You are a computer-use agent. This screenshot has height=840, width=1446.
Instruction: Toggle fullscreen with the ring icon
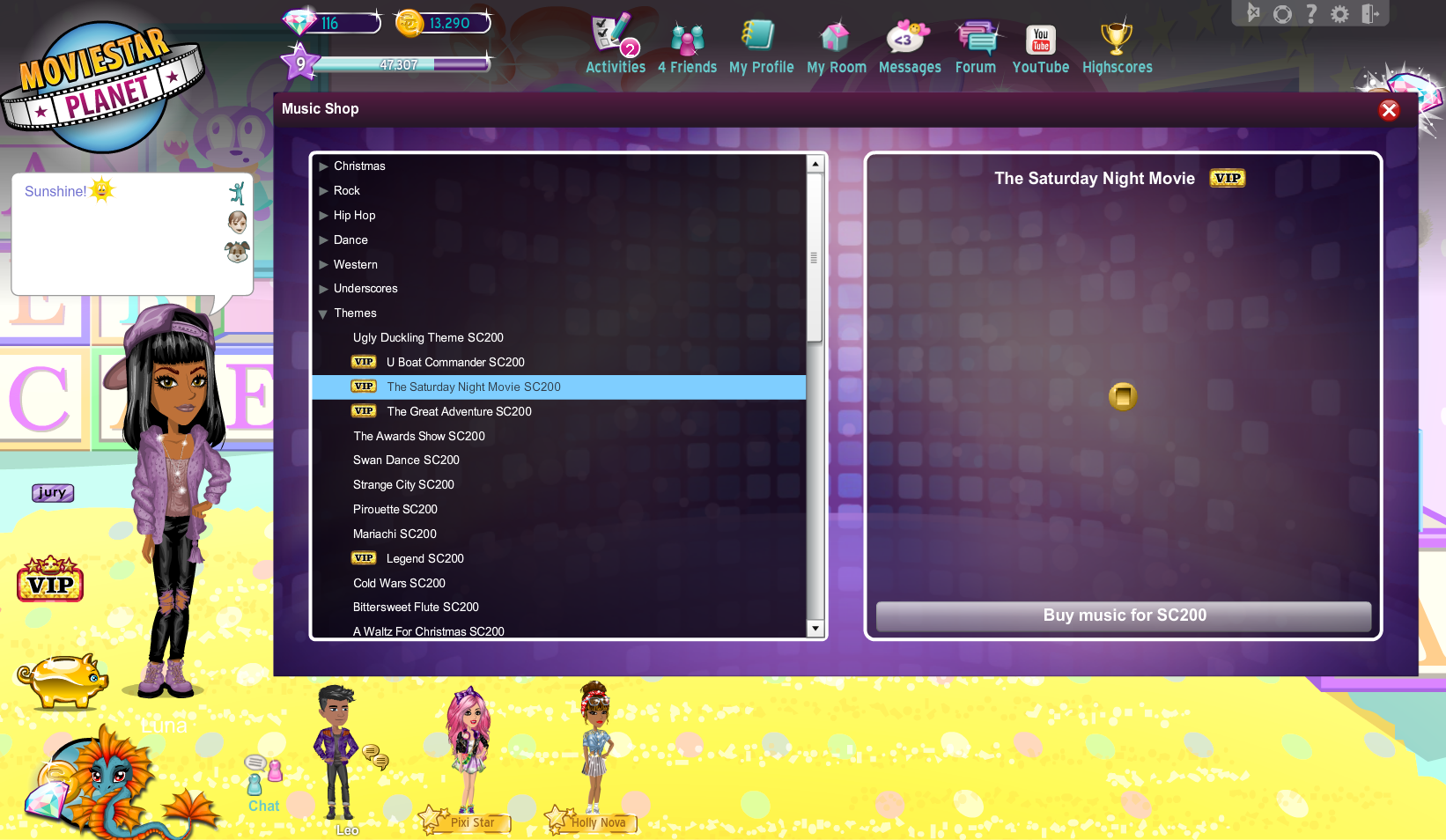click(x=1282, y=14)
